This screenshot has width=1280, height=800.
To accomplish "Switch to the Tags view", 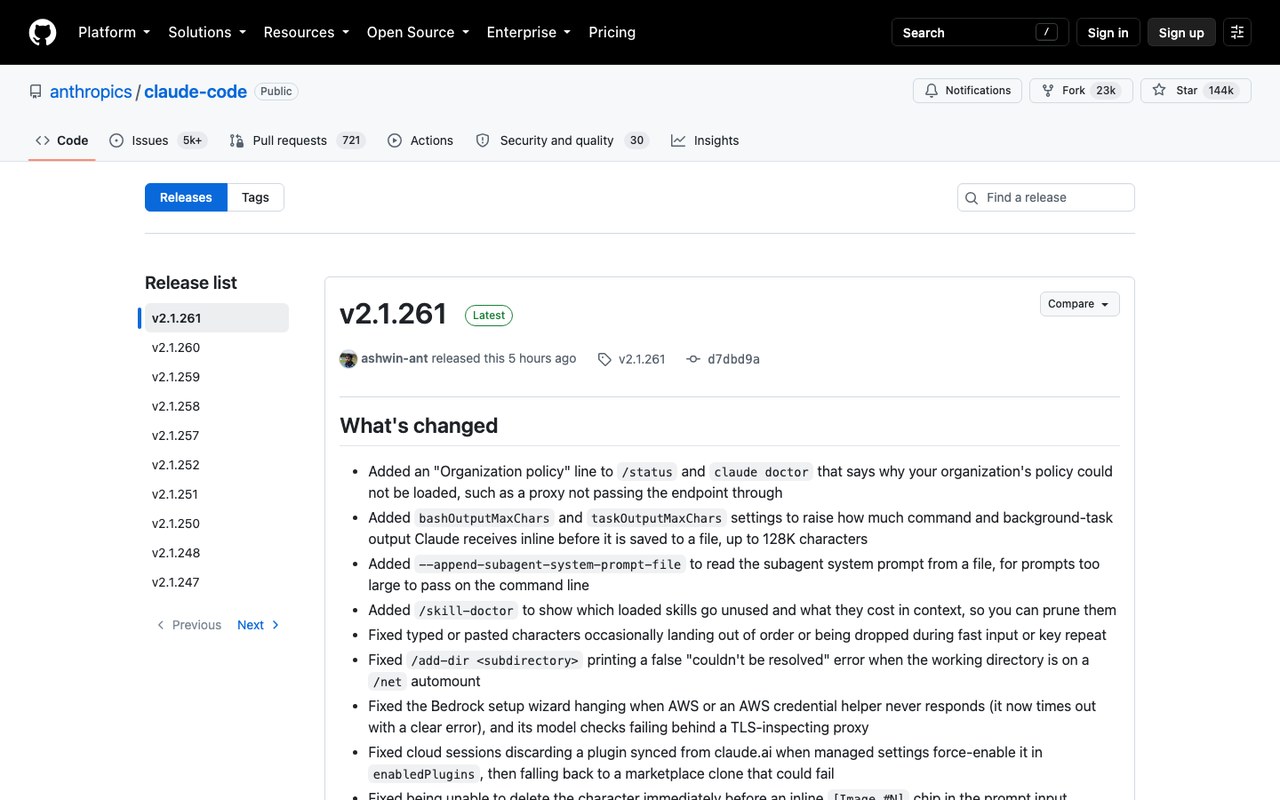I will (255, 198).
